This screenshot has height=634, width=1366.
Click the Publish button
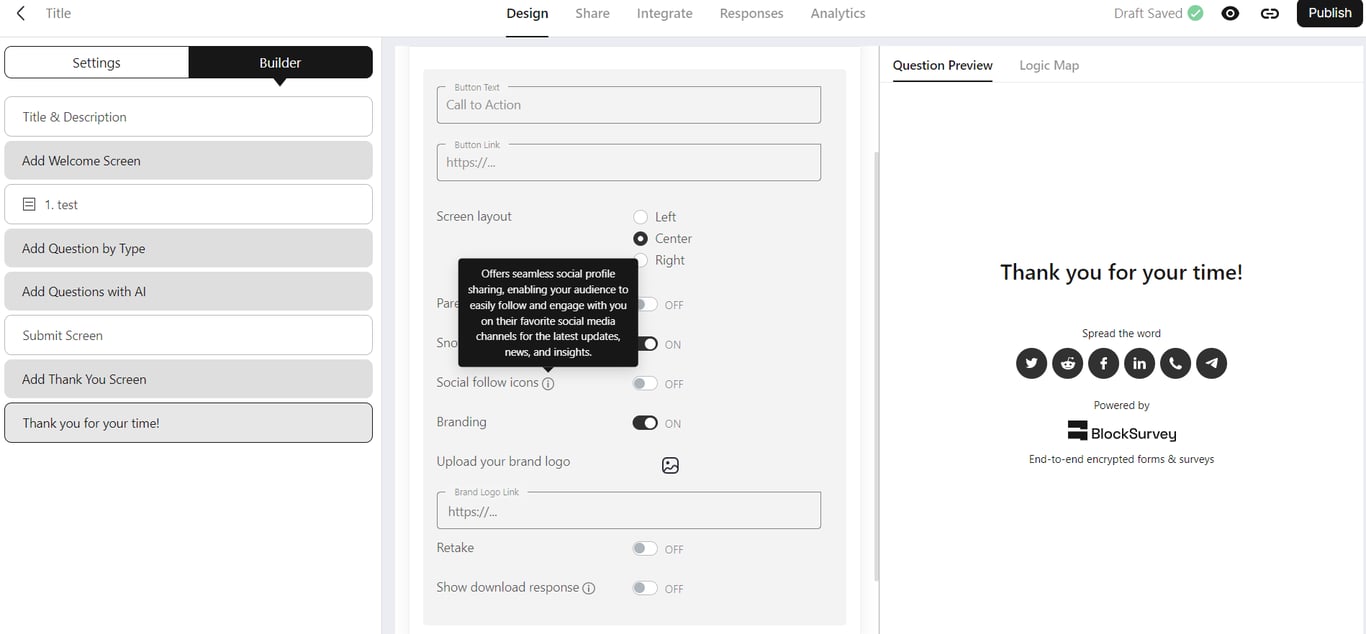1329,13
